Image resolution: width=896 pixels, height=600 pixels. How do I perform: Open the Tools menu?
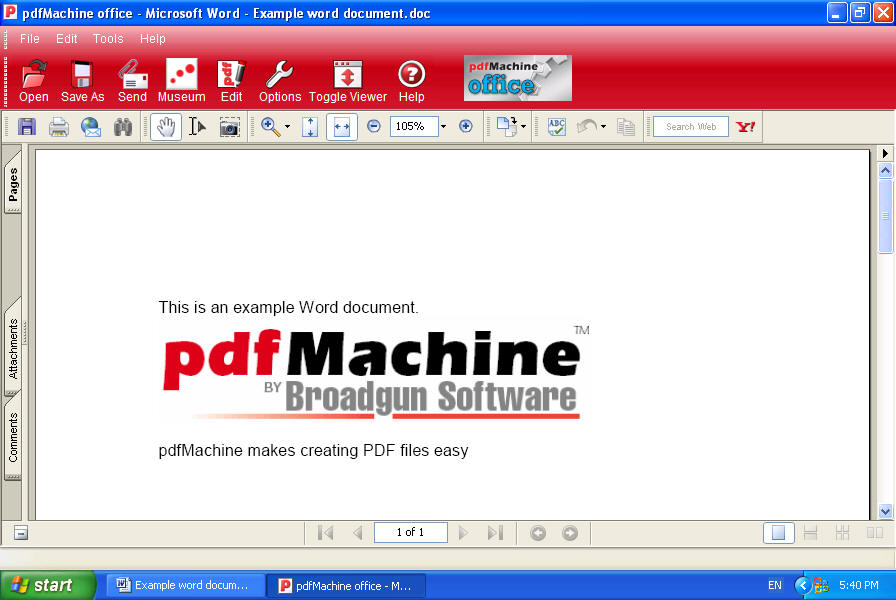coord(108,39)
